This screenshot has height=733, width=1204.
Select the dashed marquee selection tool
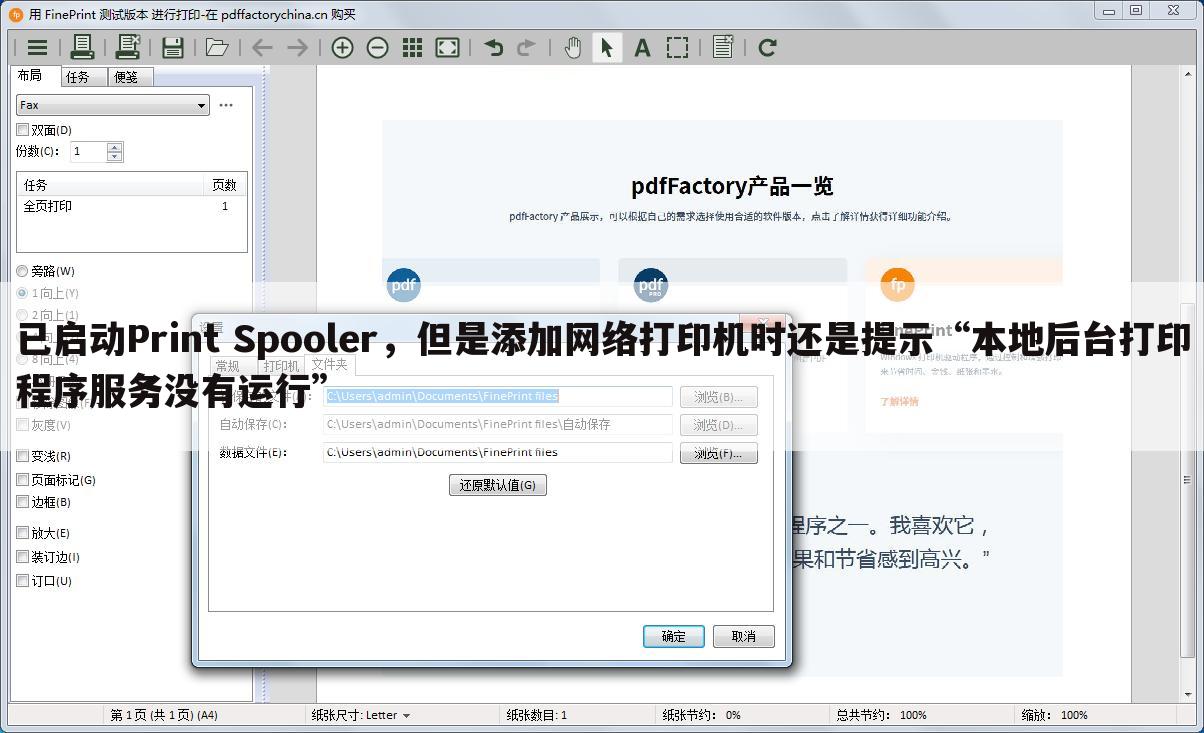678,47
